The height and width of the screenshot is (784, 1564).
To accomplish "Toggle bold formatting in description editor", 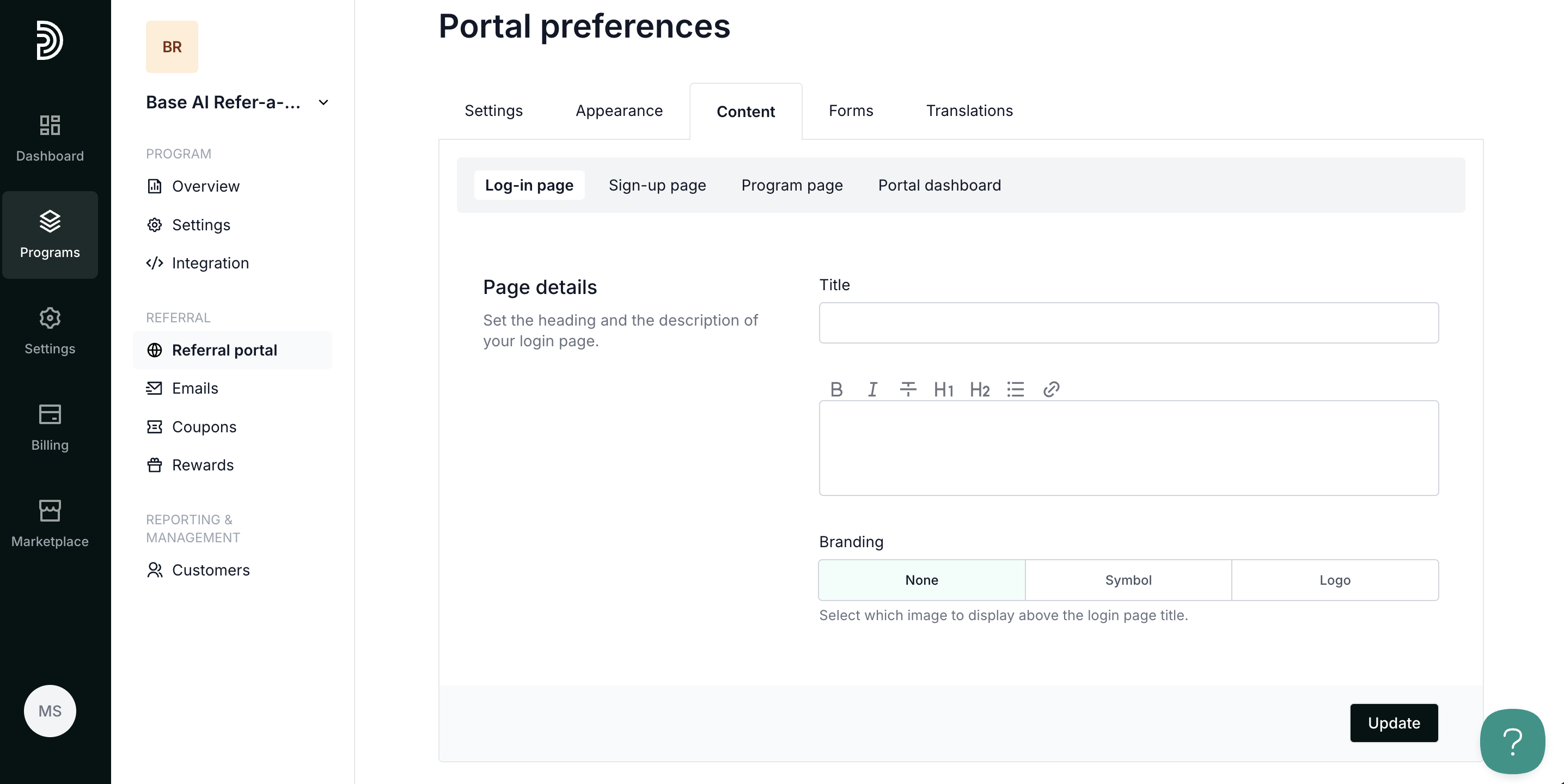I will (x=836, y=389).
